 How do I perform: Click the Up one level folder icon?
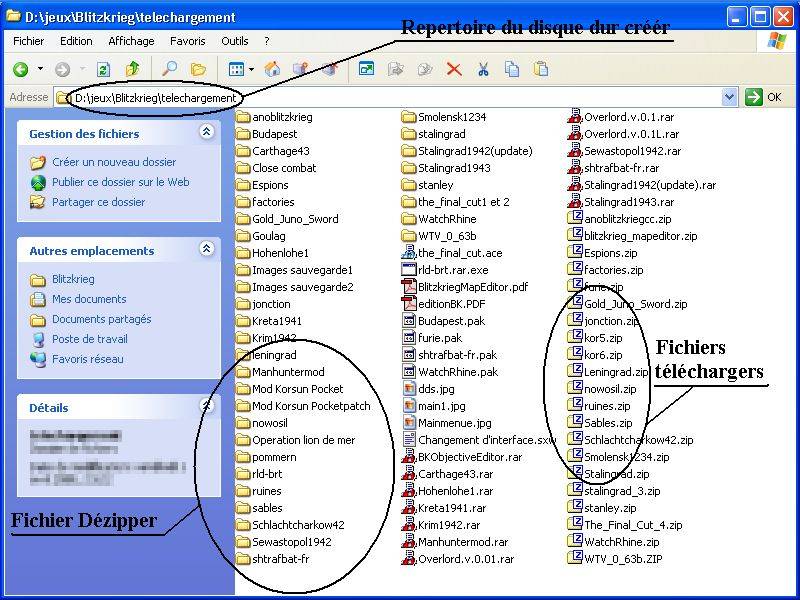(132, 69)
